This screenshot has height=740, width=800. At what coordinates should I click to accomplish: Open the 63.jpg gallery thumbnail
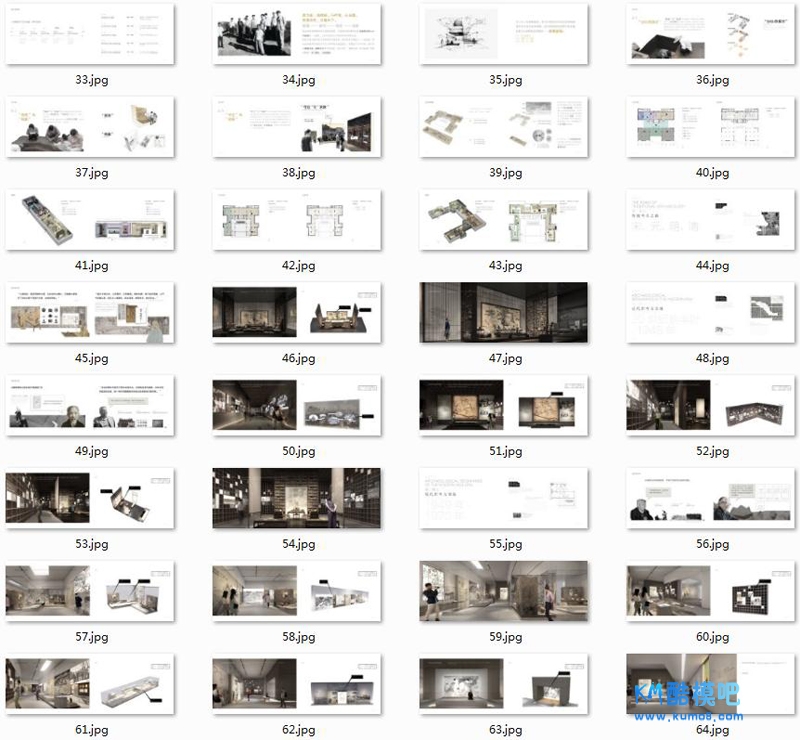tap(504, 684)
